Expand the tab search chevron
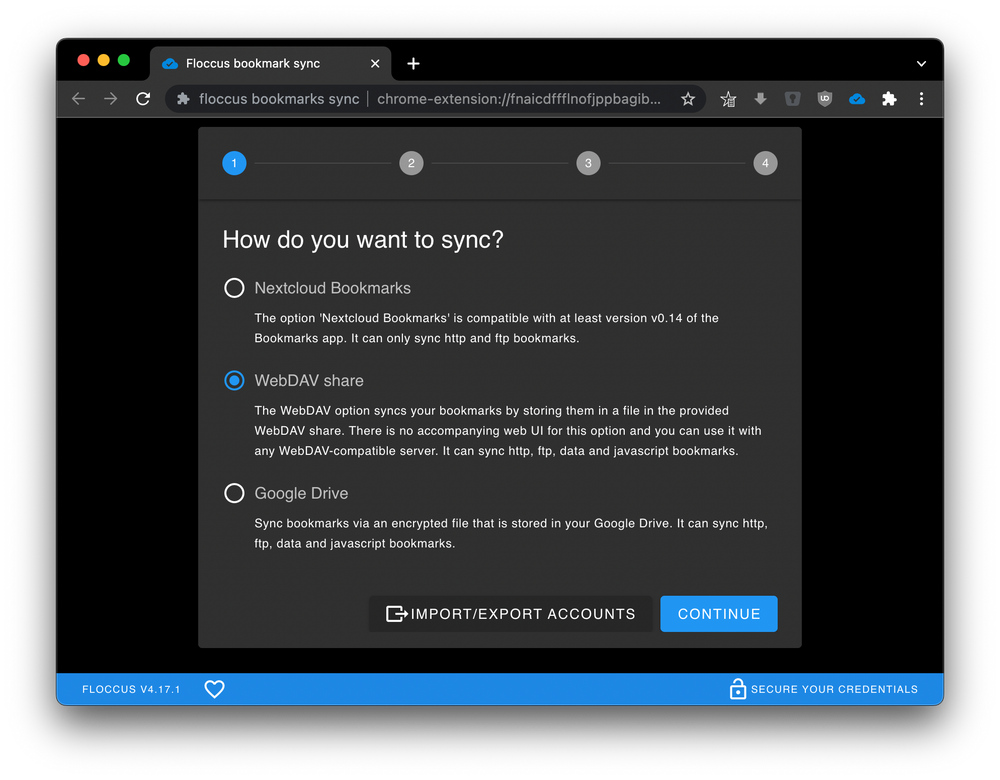The height and width of the screenshot is (780, 1000). pos(921,64)
